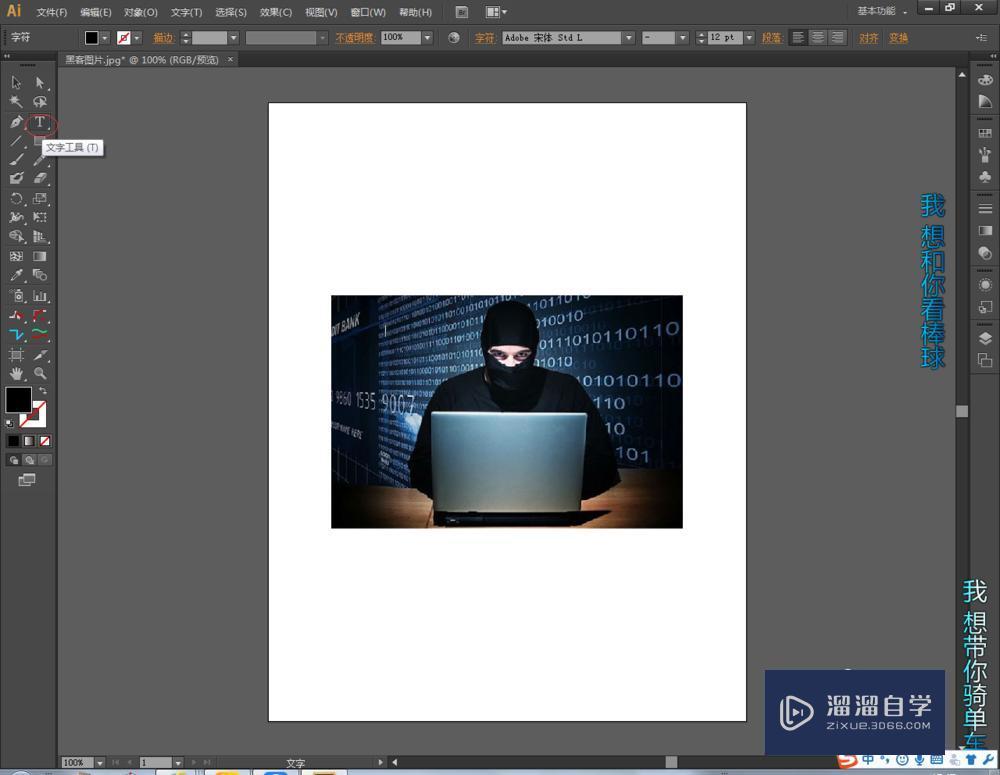Select the Slice tool

(40, 355)
